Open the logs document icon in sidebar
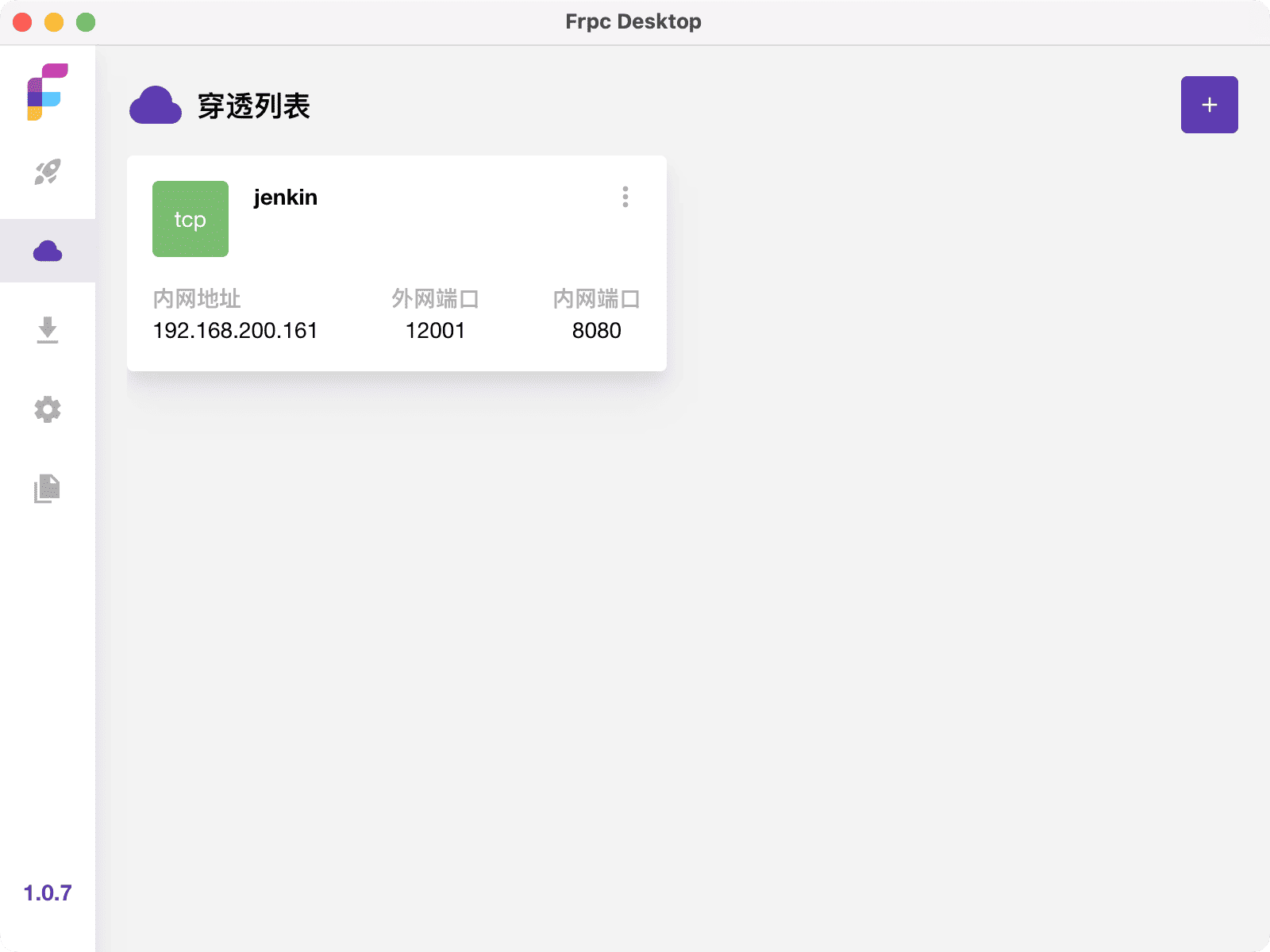This screenshot has height=952, width=1270. click(x=48, y=489)
